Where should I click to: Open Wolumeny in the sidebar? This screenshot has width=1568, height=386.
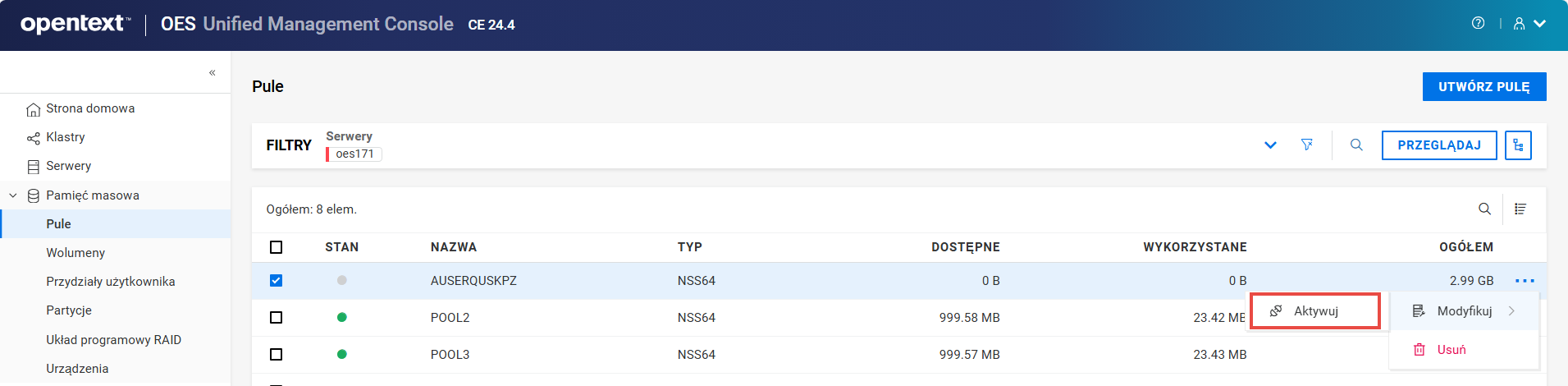pos(75,253)
